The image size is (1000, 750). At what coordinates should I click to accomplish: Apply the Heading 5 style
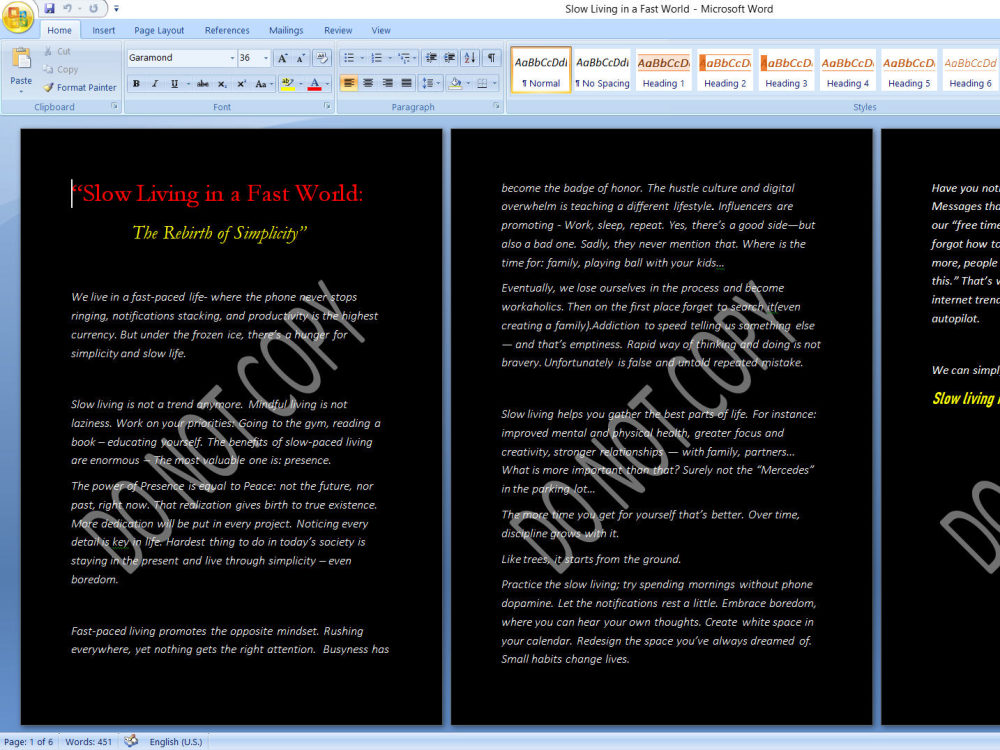pyautogui.click(x=909, y=70)
